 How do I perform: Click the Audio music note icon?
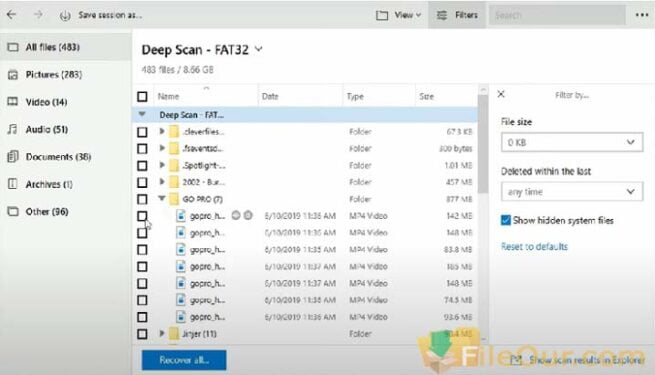click(13, 129)
